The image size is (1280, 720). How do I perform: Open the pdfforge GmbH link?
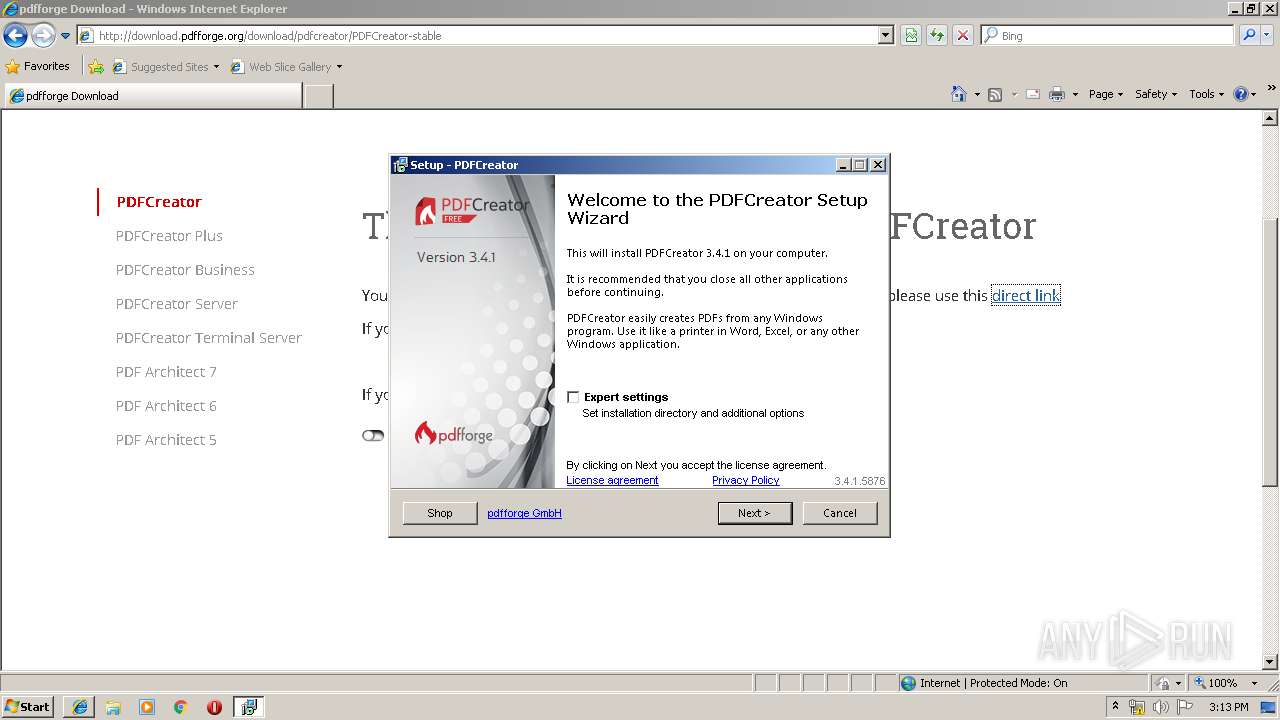pos(524,513)
